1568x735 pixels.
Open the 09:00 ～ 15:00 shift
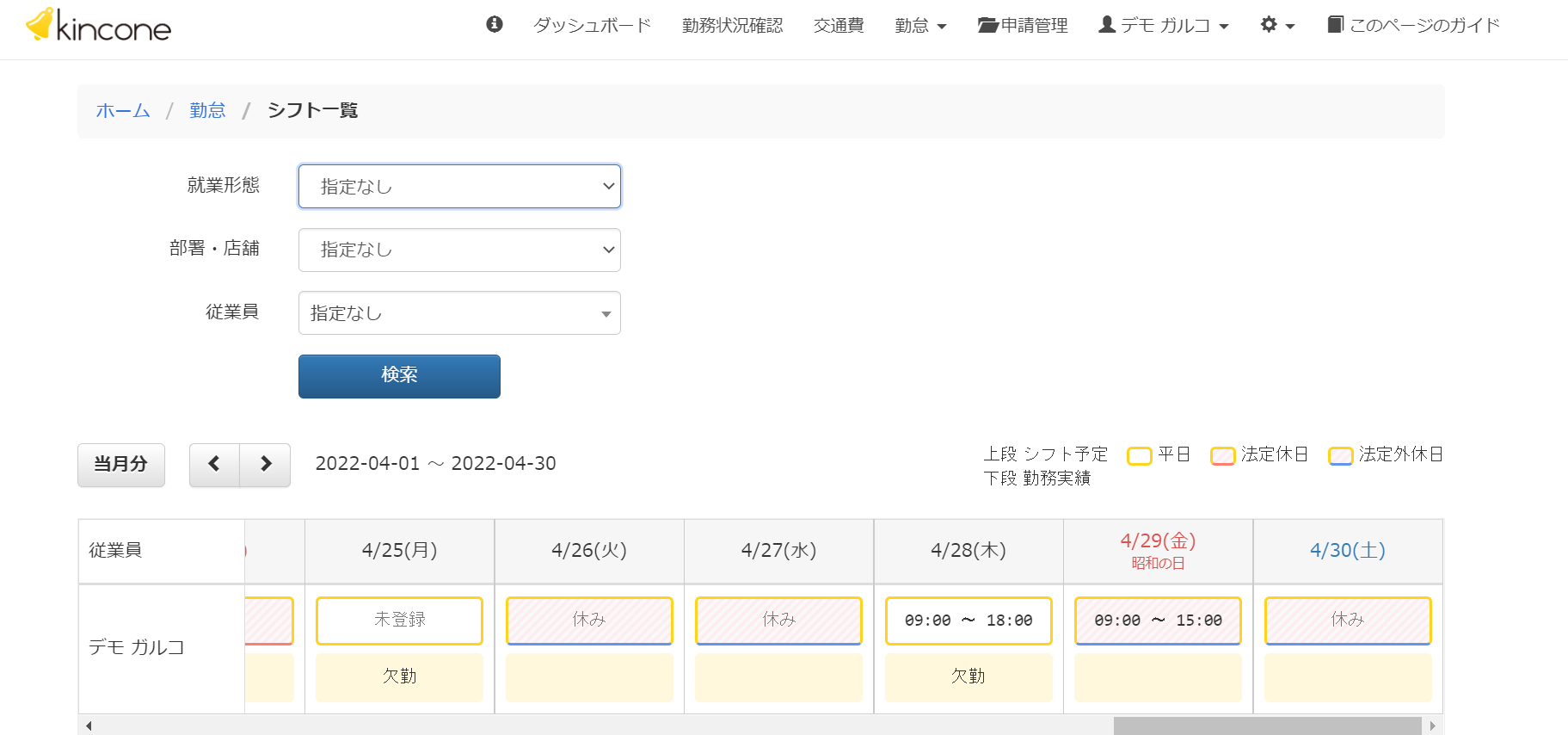[x=1159, y=621]
